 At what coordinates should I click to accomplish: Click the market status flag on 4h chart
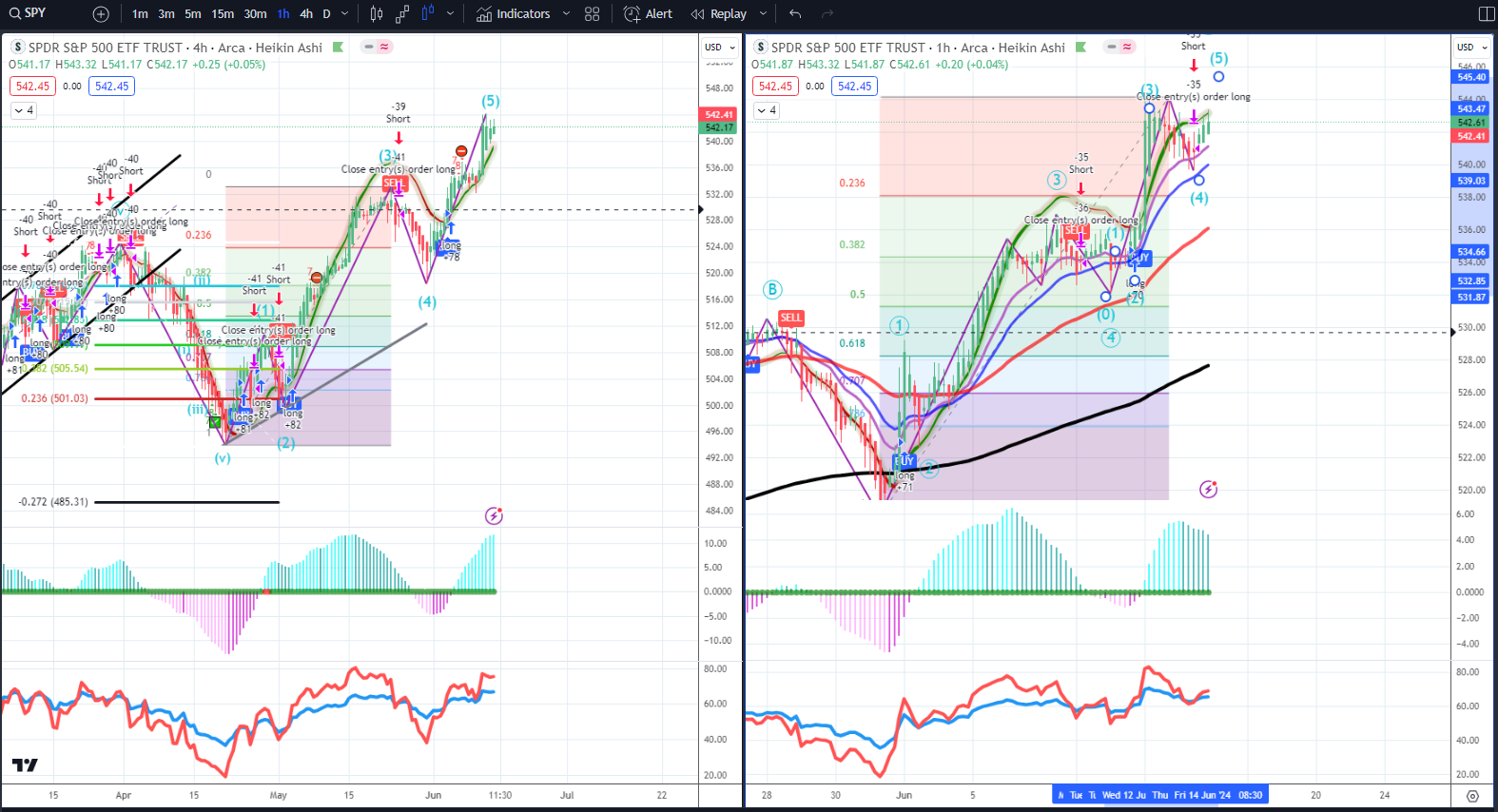tap(338, 47)
